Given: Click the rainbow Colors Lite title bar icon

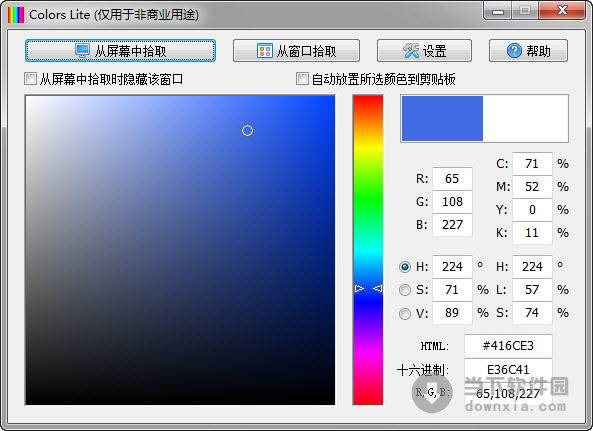Looking at the screenshot, I should click(x=16, y=15).
